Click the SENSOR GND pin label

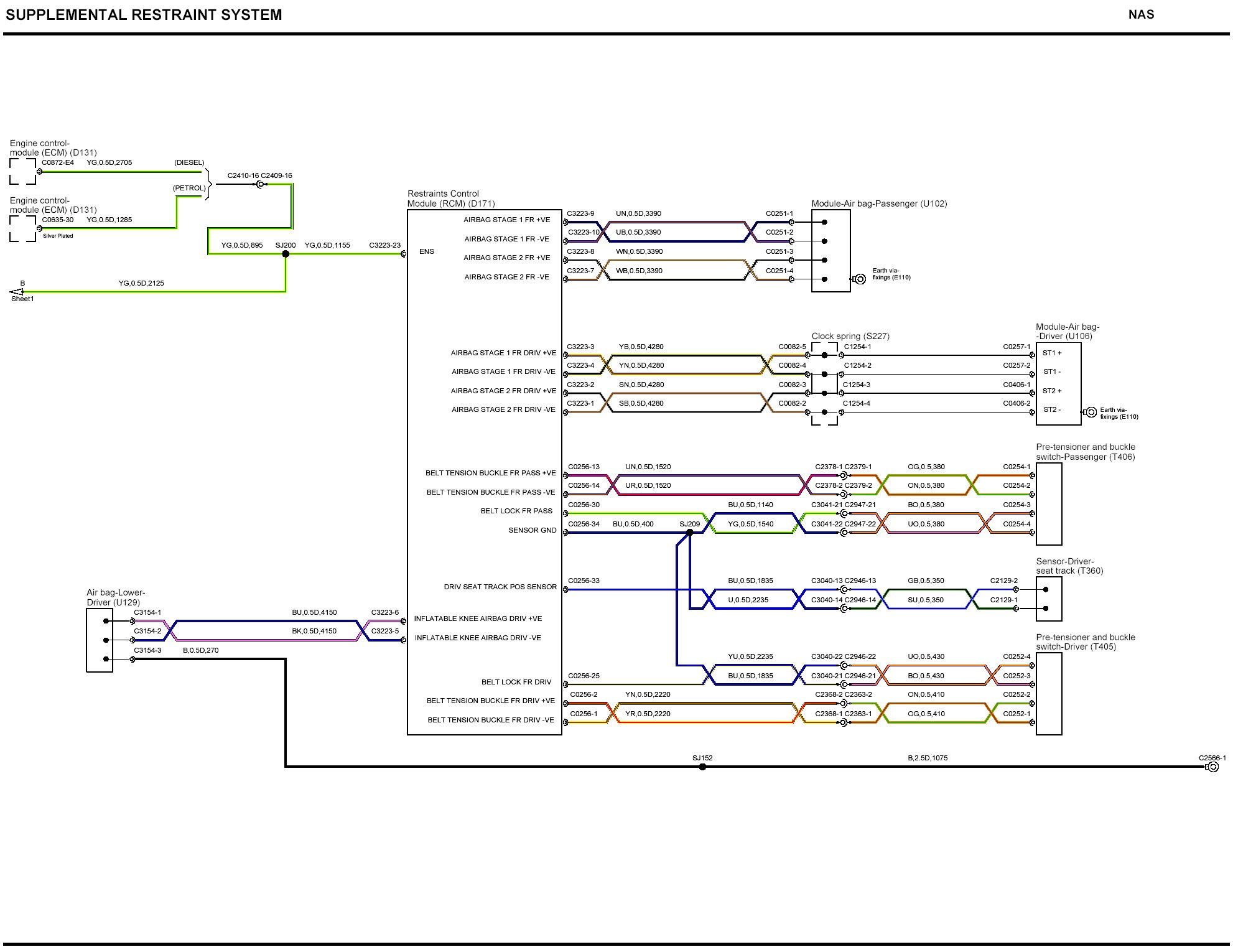point(532,530)
